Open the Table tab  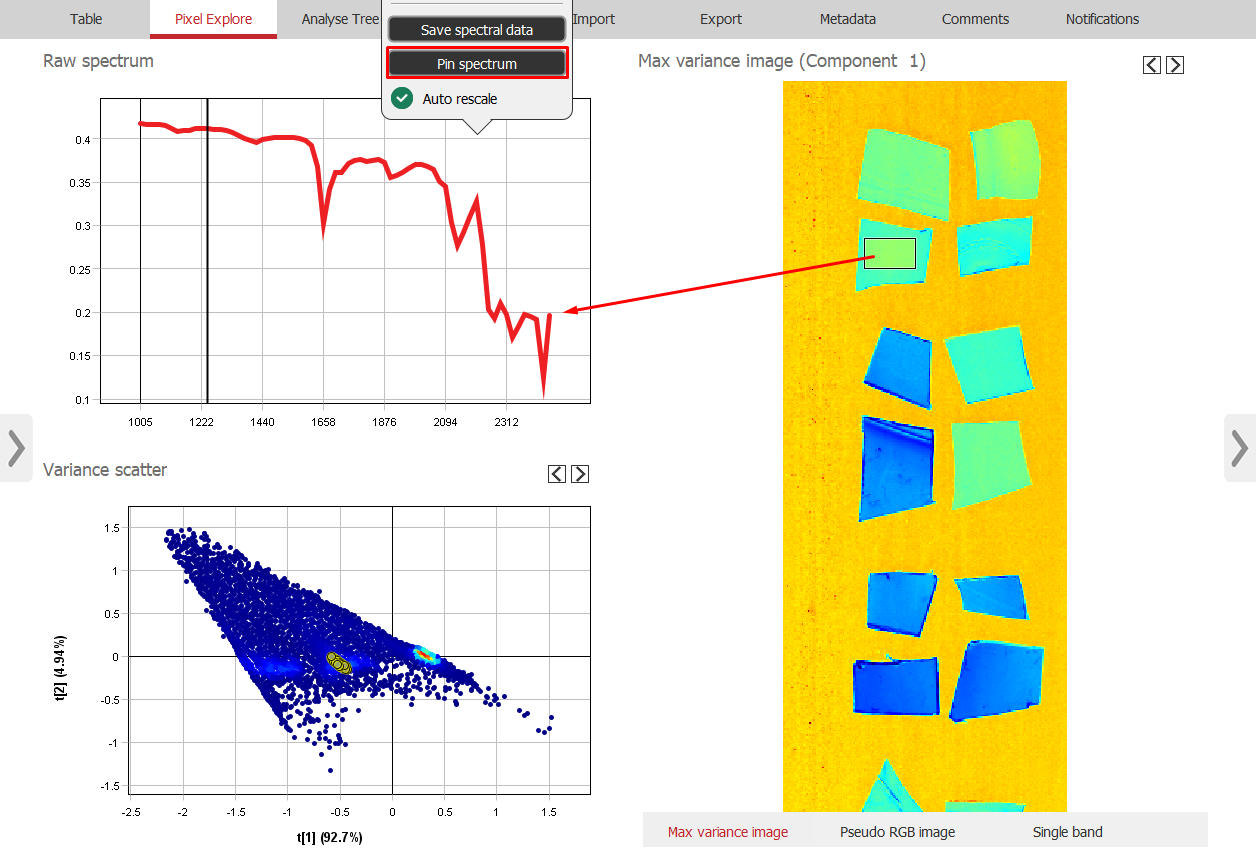pyautogui.click(x=86, y=19)
